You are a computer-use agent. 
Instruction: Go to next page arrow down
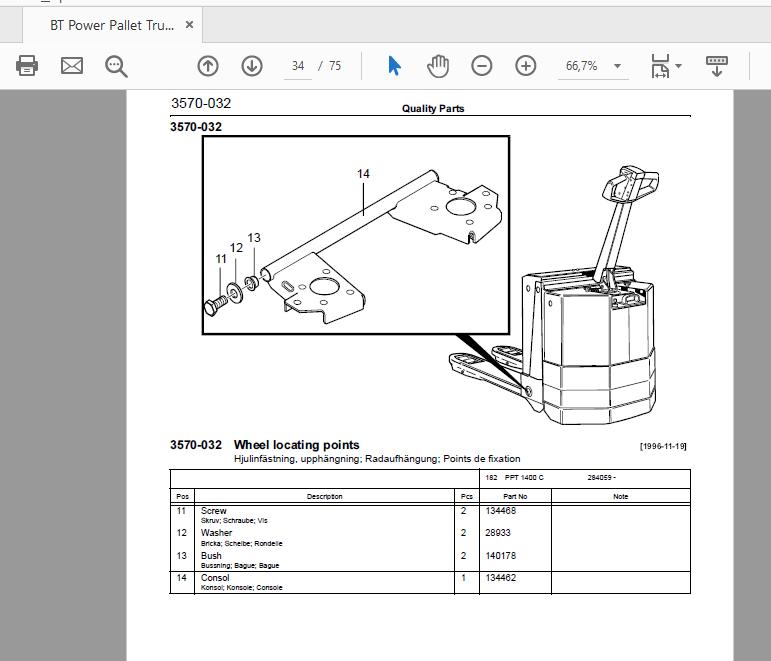coord(252,66)
